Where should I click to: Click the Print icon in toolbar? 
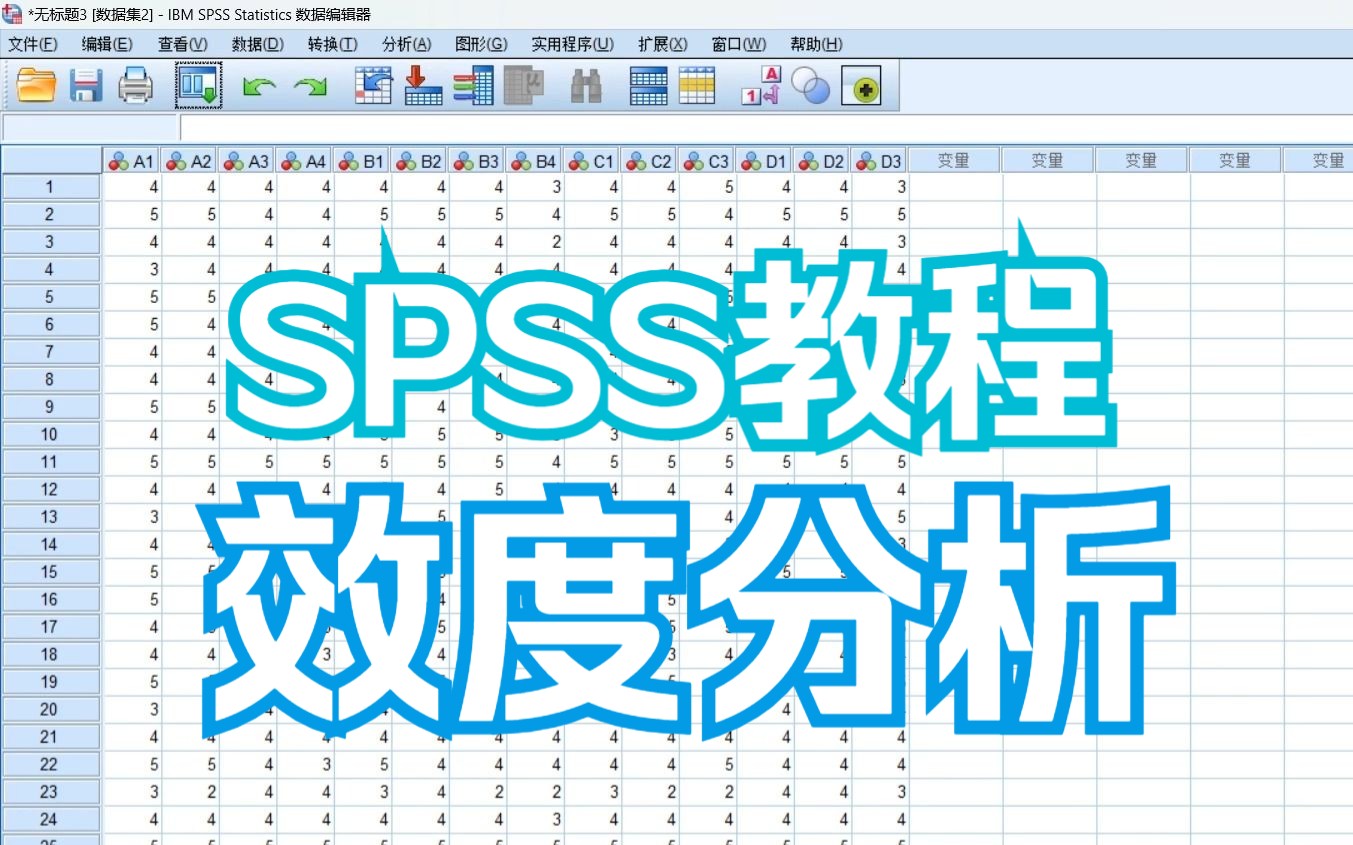point(135,87)
